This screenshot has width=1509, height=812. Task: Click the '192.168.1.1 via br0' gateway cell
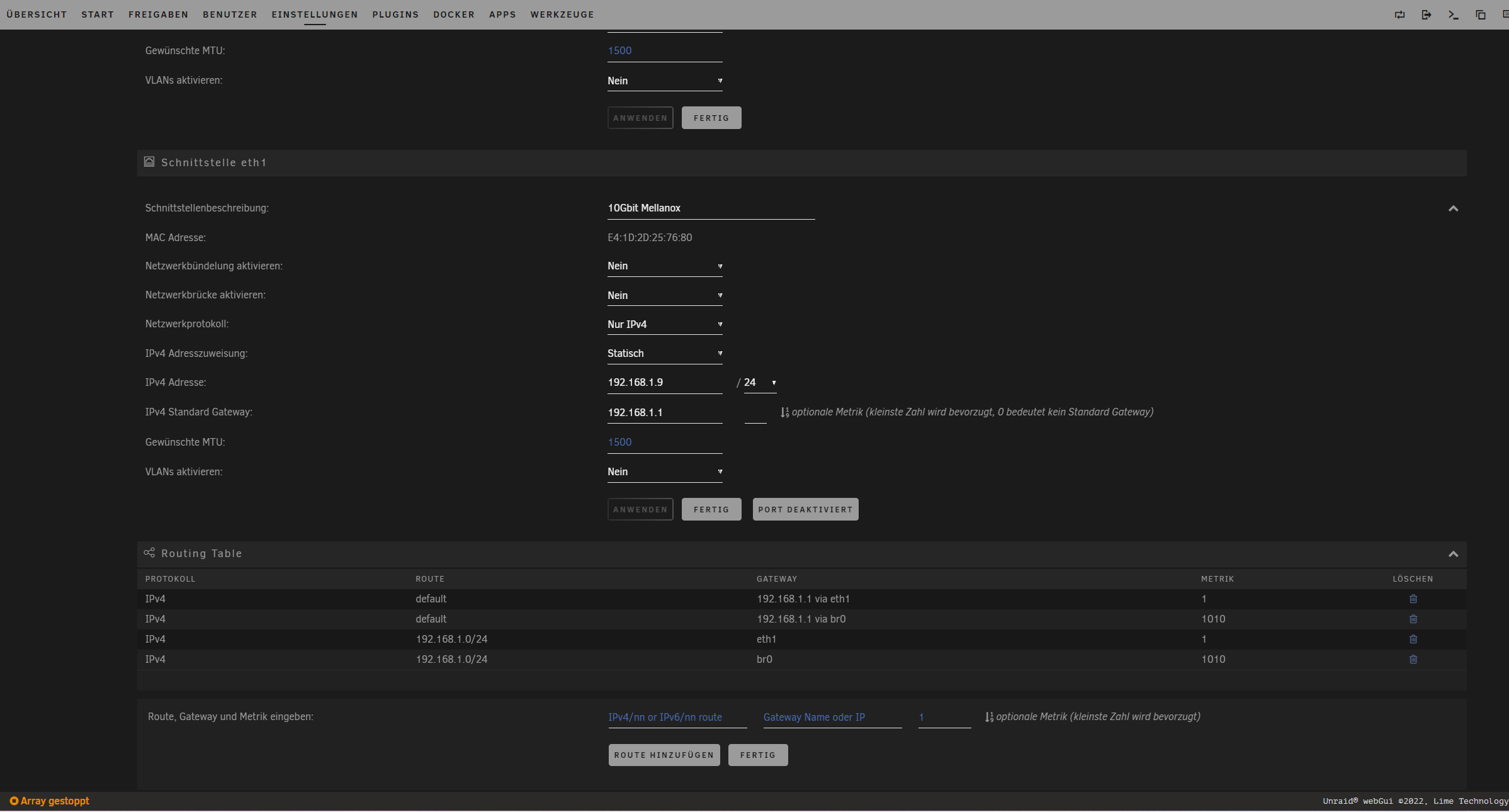point(801,619)
